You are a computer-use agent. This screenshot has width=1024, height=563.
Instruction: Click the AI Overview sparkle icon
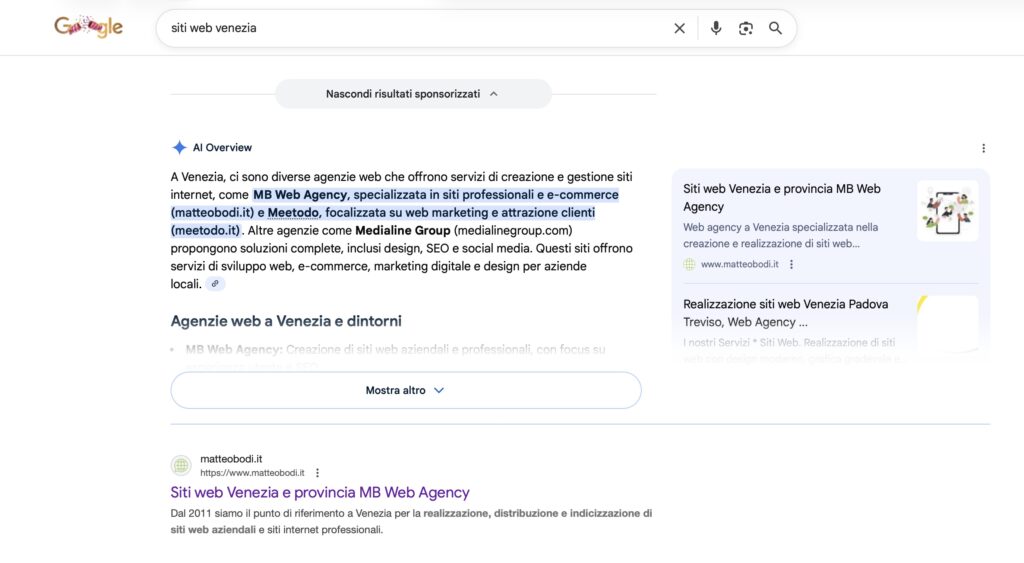coord(179,148)
